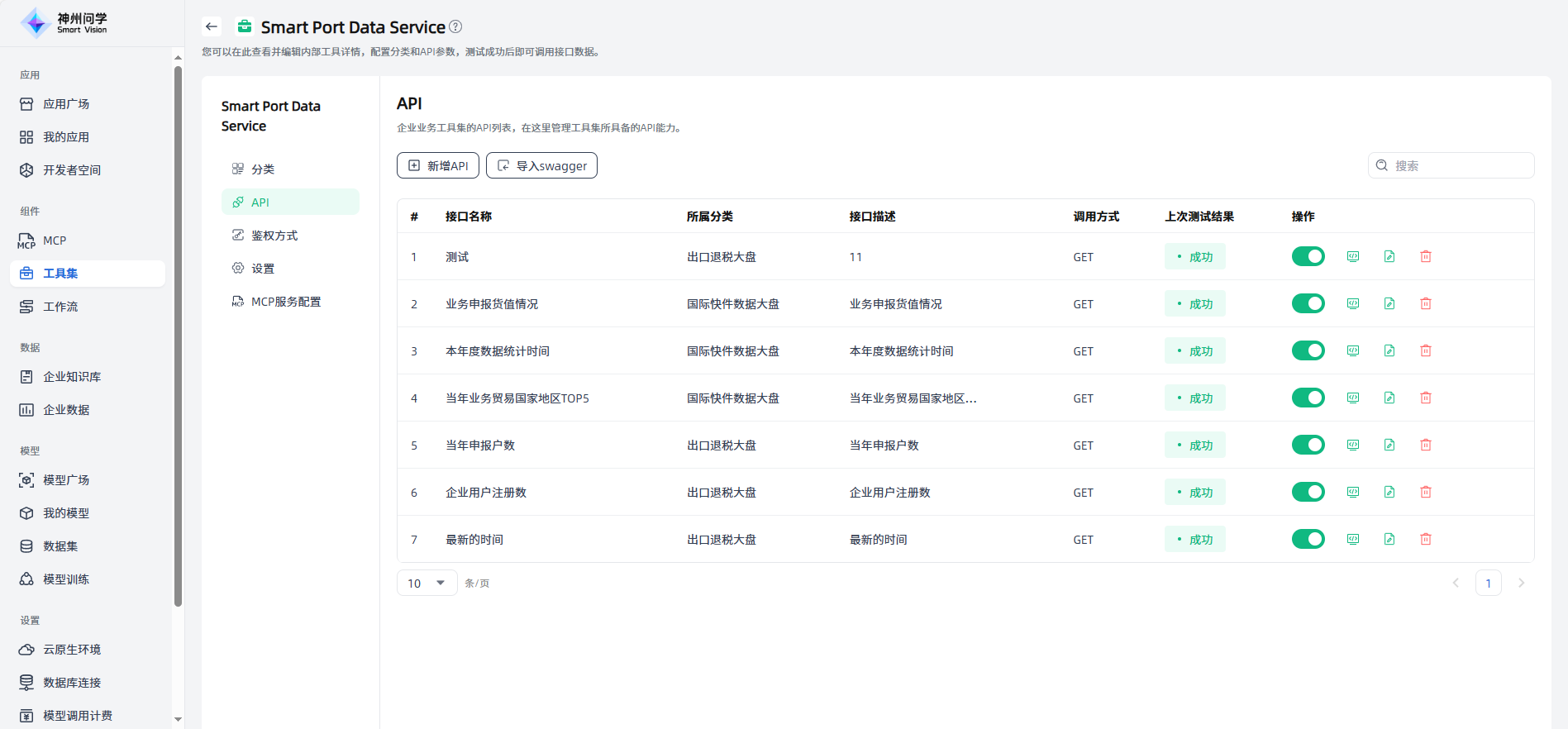
Task: Click the help icon next to the page title
Action: pos(455,26)
